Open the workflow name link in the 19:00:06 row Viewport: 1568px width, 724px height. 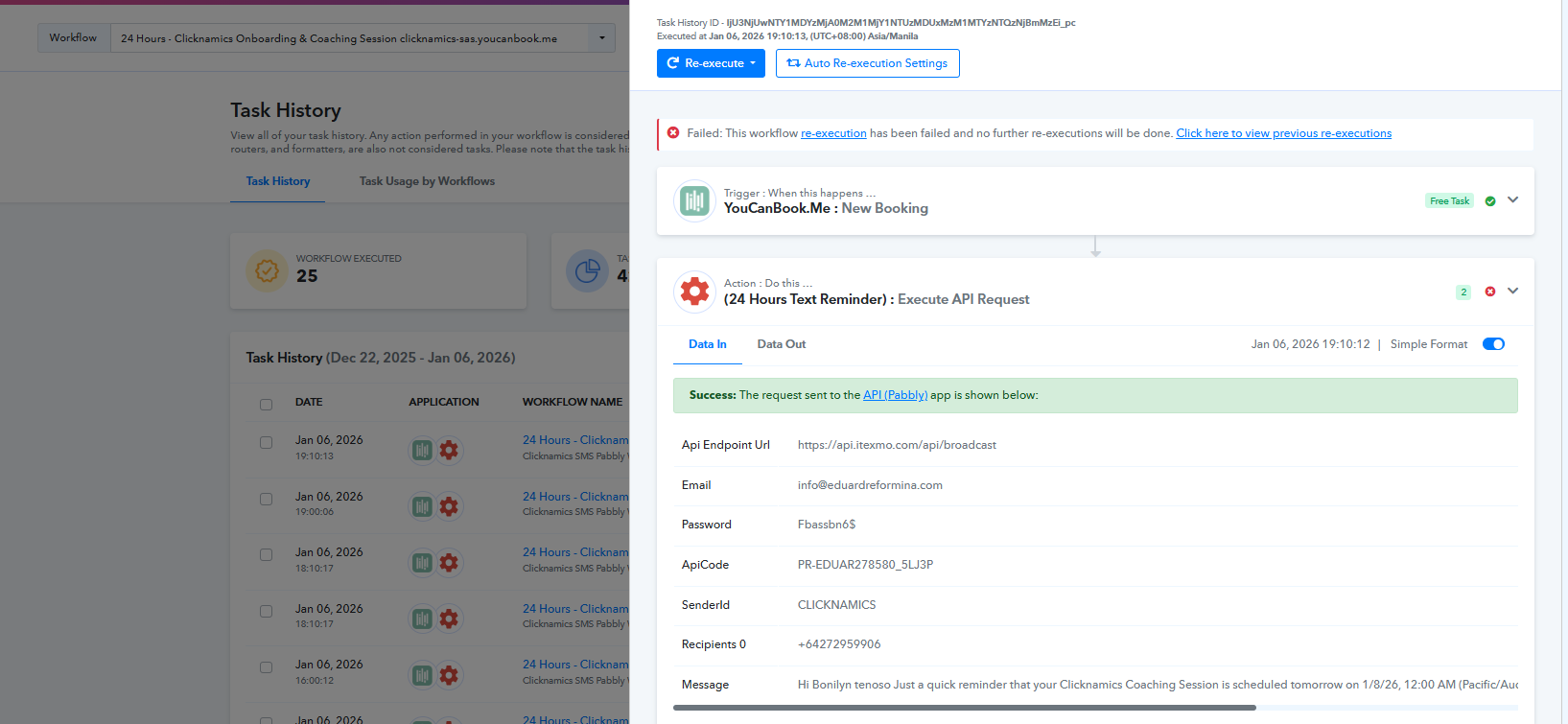[x=575, y=497]
